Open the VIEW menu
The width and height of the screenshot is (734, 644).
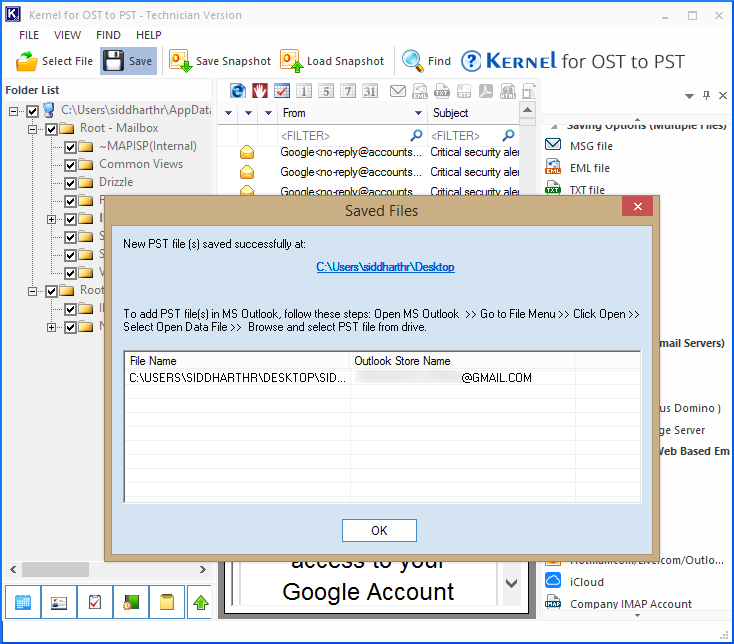[67, 35]
